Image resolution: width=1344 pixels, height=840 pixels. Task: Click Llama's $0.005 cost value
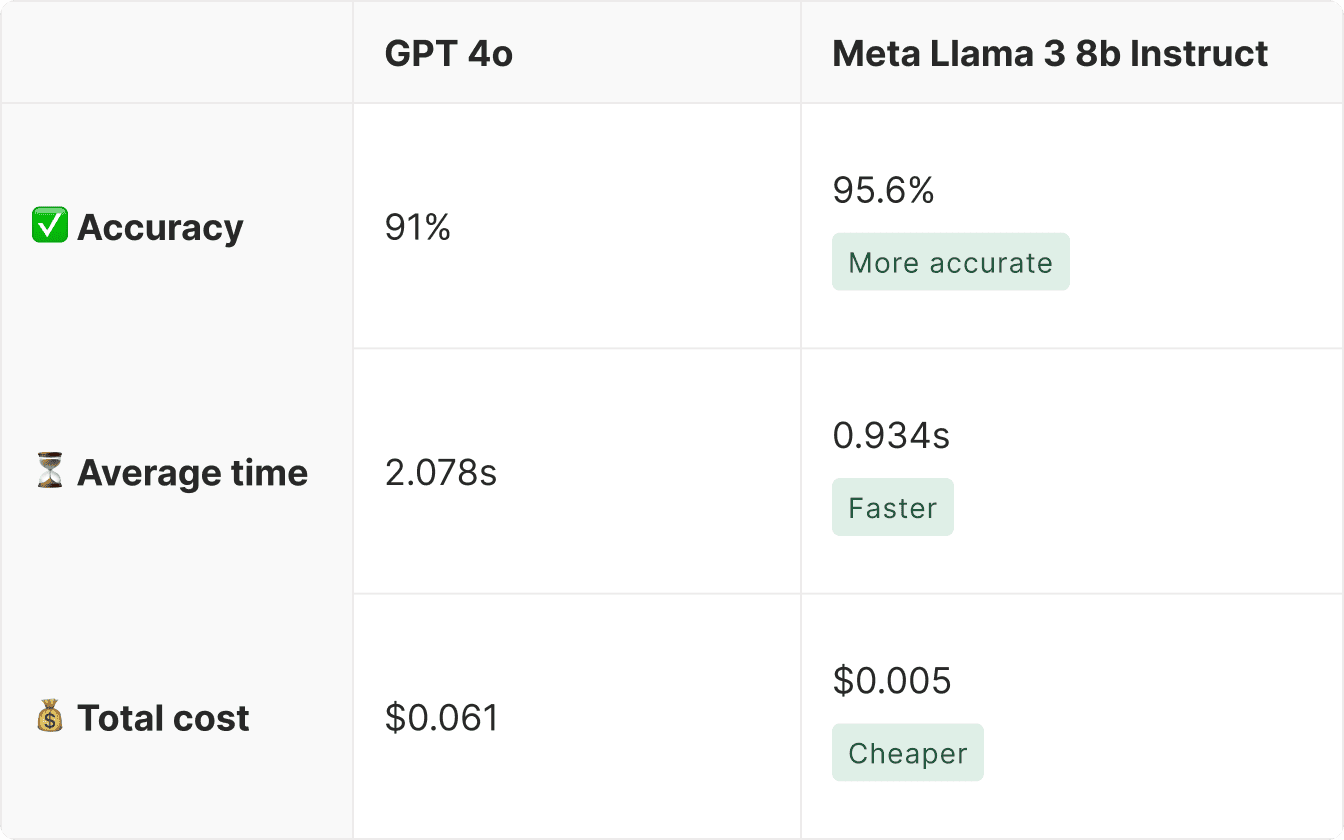tap(892, 681)
